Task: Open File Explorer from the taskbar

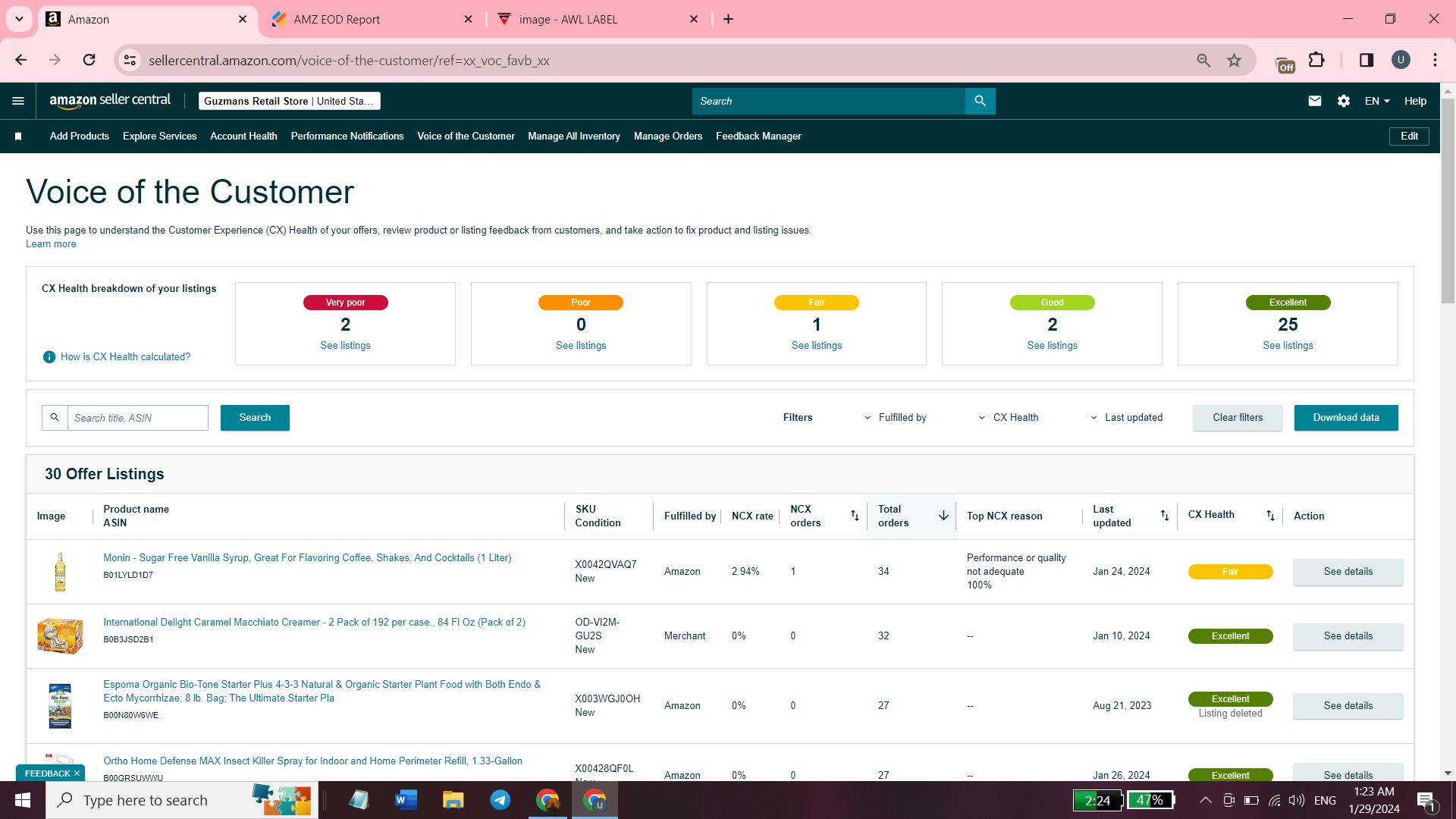Action: pyautogui.click(x=453, y=800)
